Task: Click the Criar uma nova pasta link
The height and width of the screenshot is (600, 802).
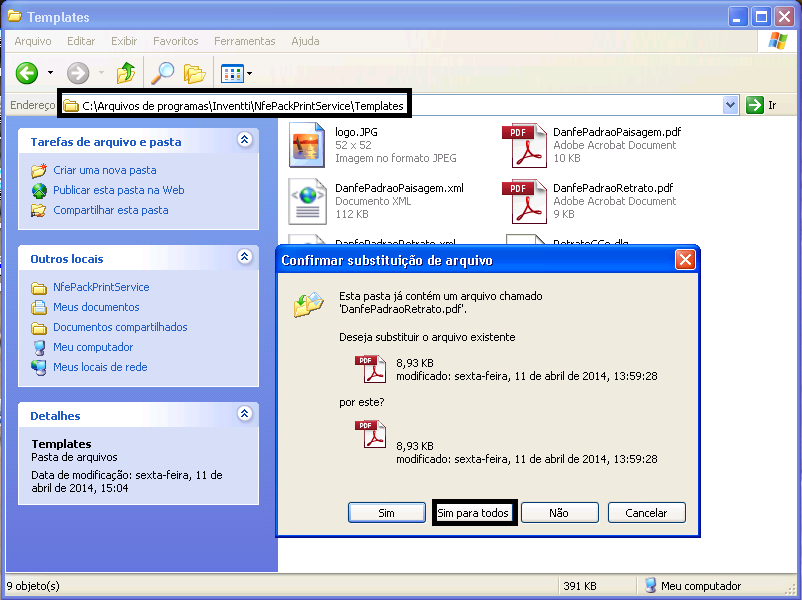Action: pyautogui.click(x=104, y=170)
